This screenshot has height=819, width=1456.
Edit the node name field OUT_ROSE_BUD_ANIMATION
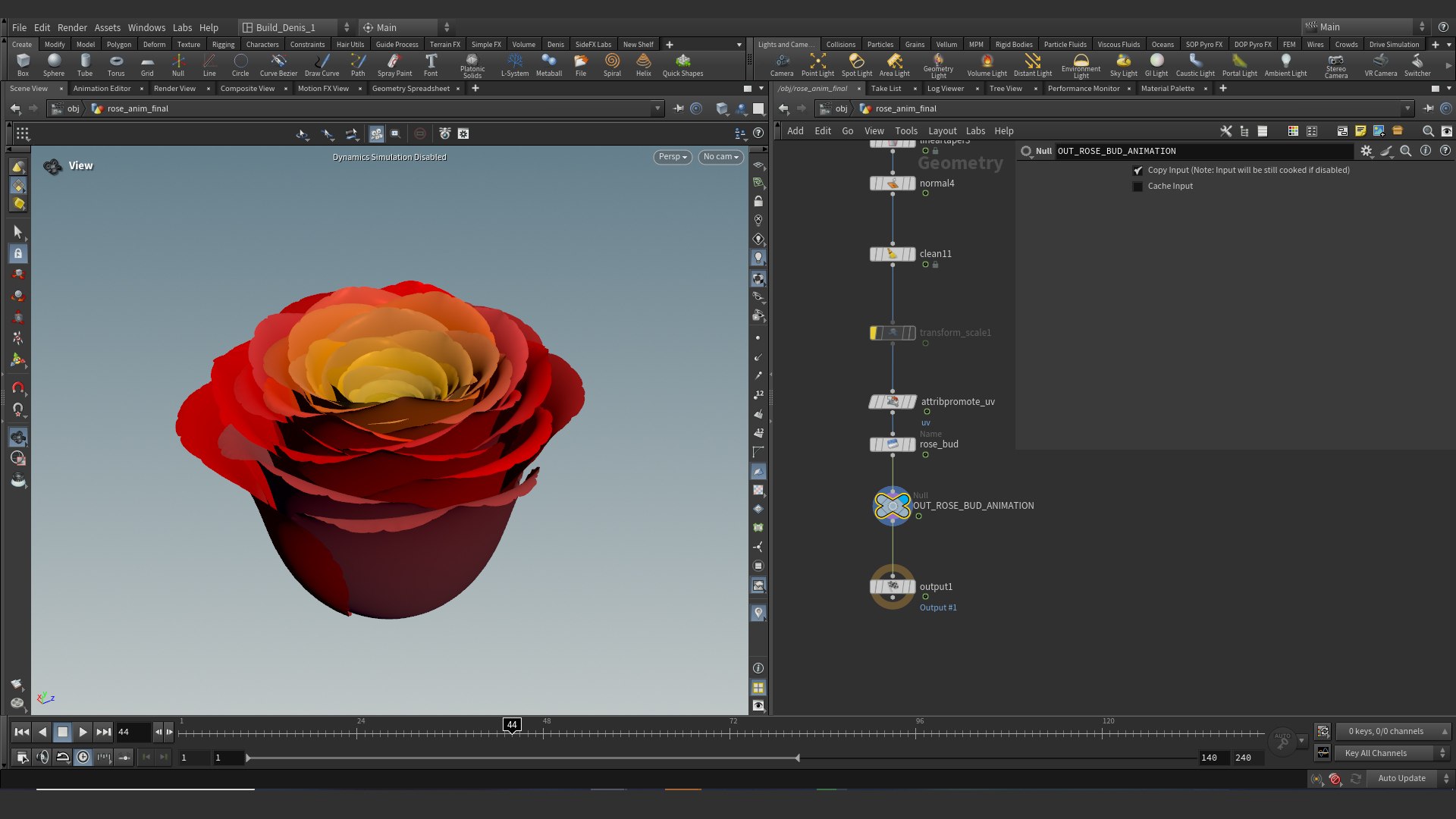(x=1203, y=151)
